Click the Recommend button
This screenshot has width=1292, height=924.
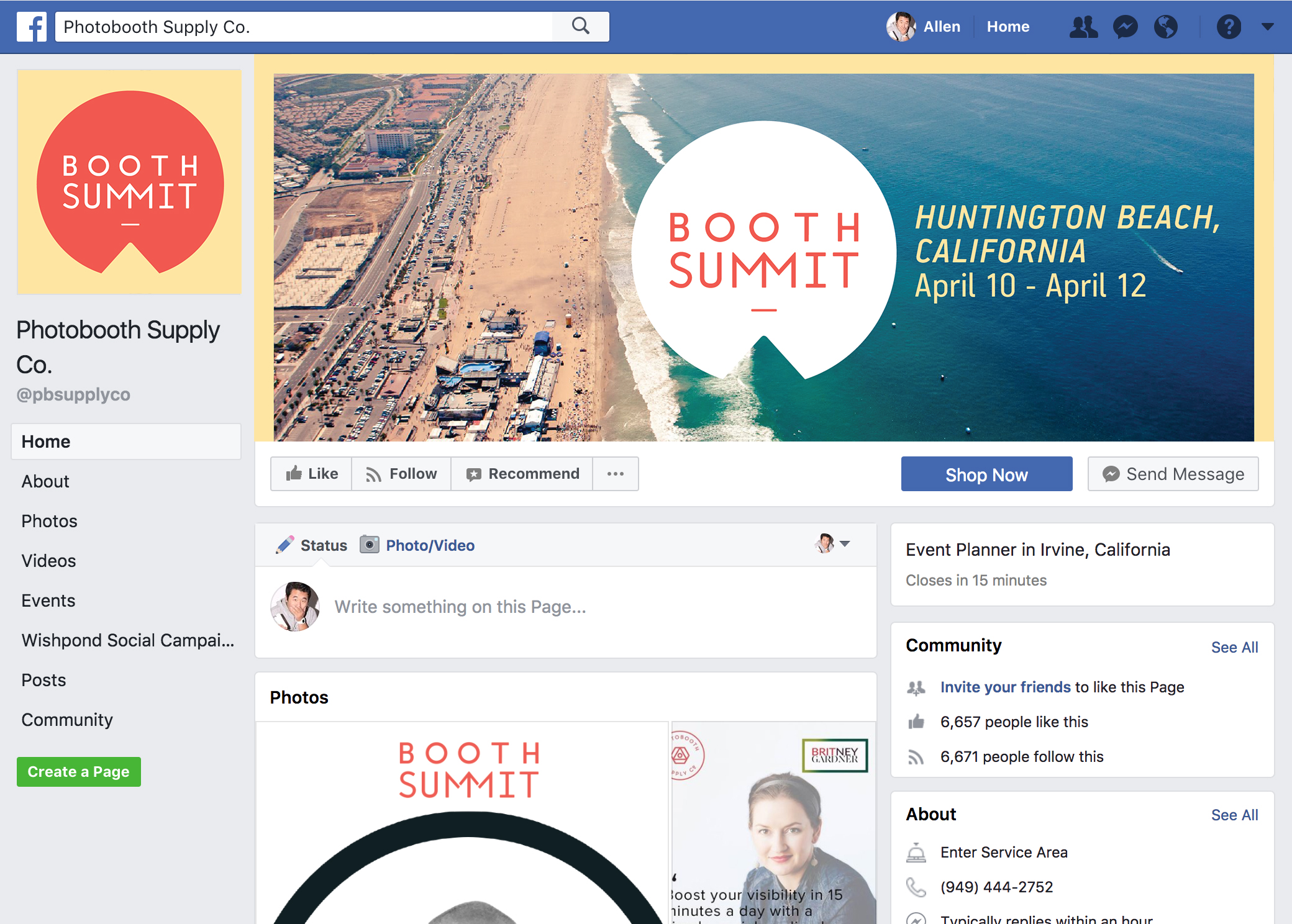point(522,474)
